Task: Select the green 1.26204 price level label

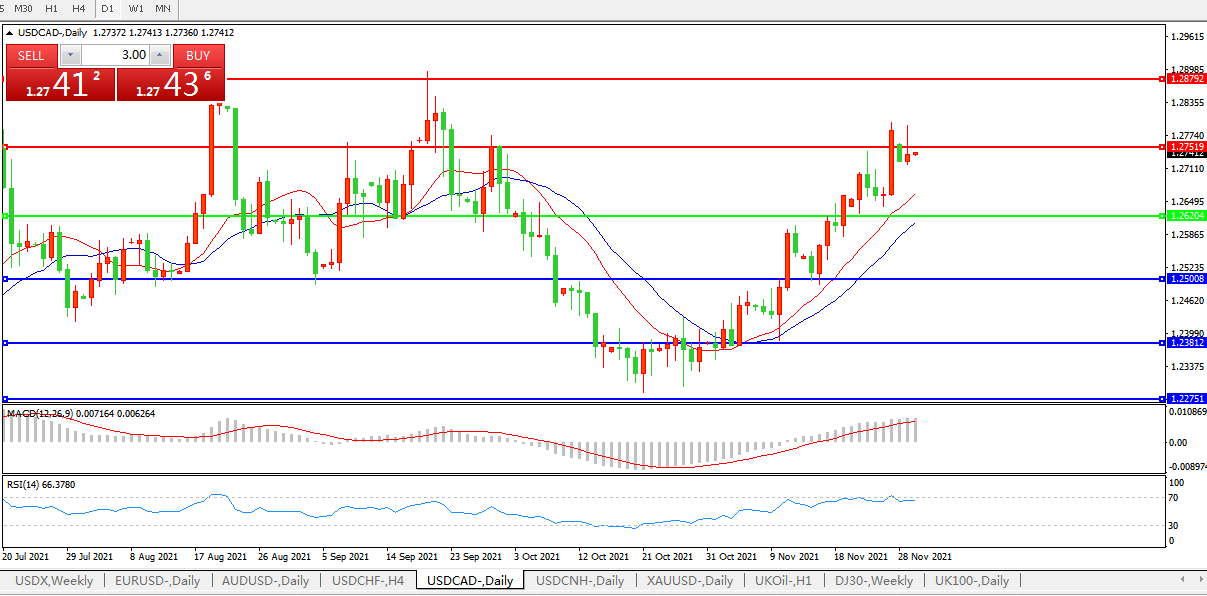Action: [1182, 216]
